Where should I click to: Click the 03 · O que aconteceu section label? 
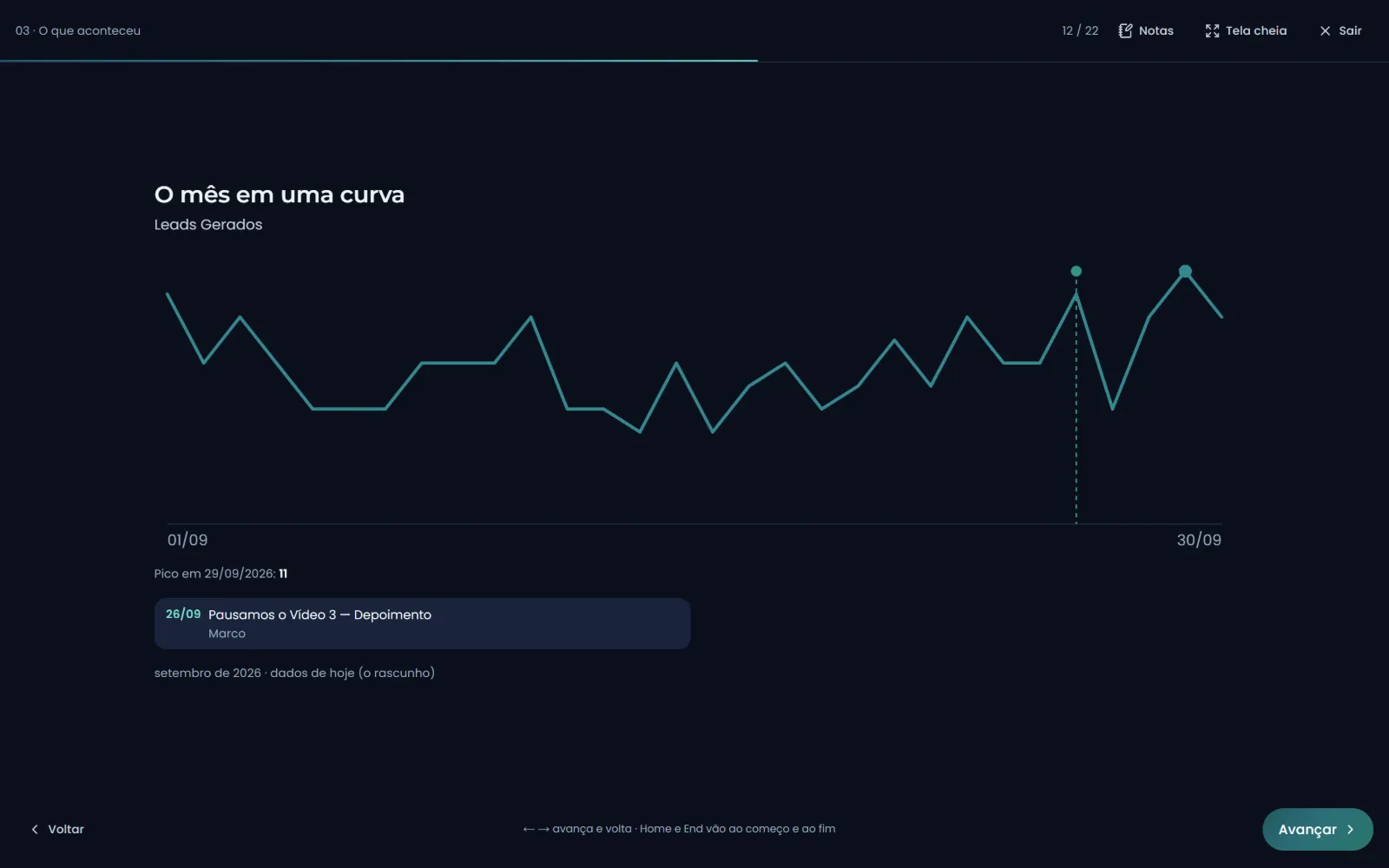coord(78,30)
